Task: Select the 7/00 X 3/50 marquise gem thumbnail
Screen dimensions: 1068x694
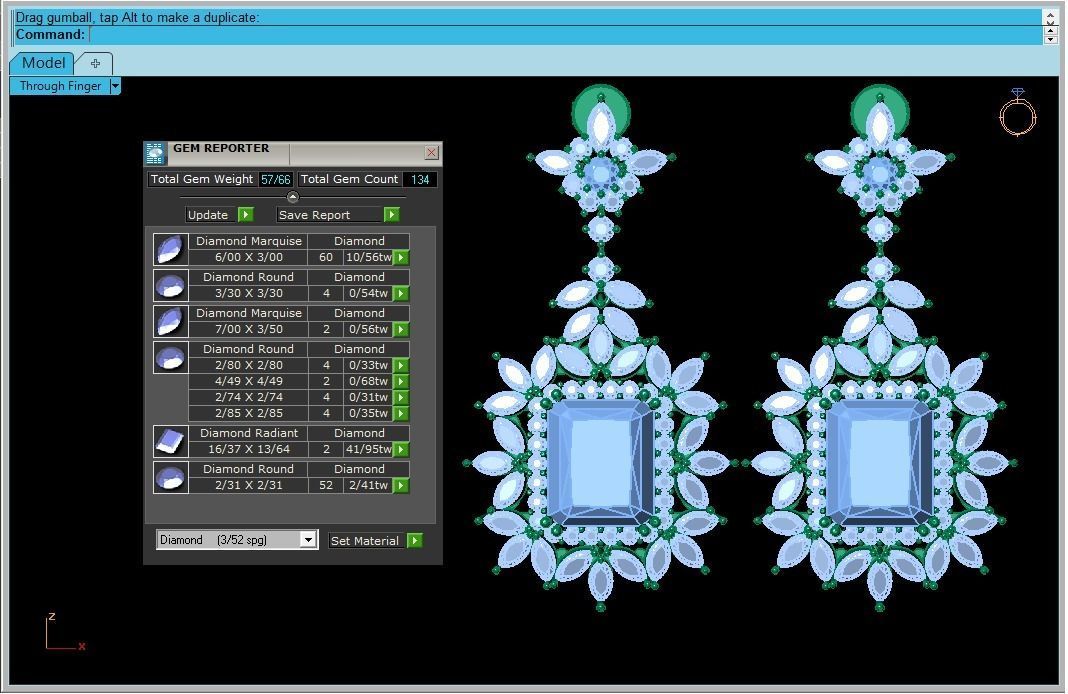Action: click(x=170, y=321)
